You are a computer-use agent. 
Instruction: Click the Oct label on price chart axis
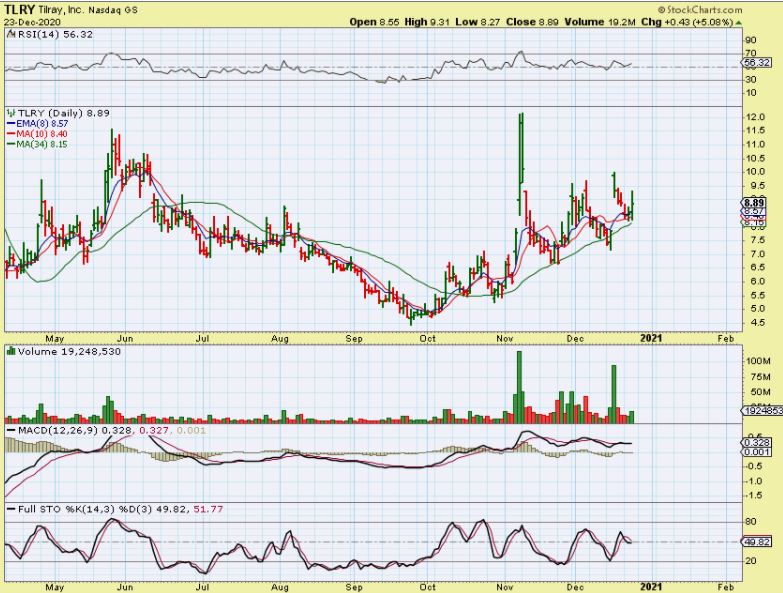[x=428, y=339]
